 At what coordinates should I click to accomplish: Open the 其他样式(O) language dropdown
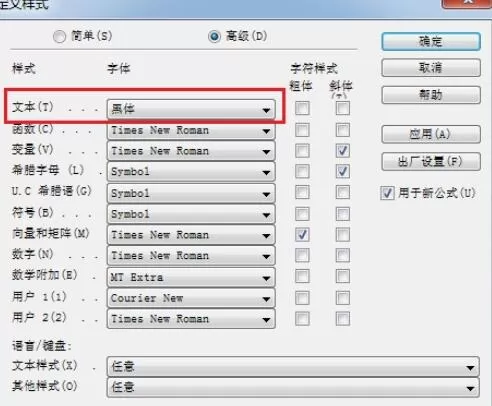pos(293,387)
